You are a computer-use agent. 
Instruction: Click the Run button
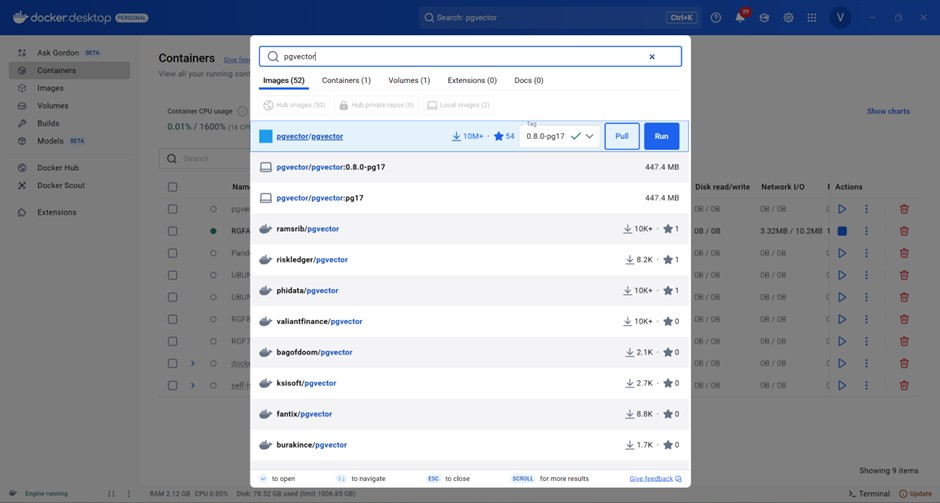point(661,136)
